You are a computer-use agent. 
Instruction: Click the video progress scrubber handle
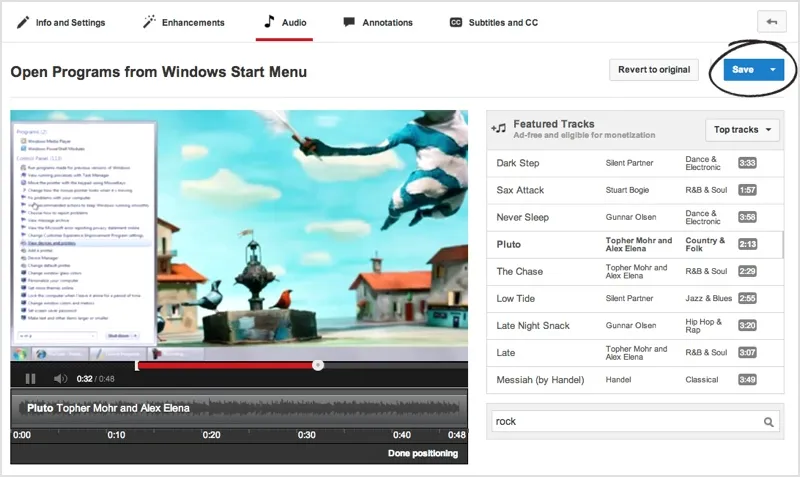(x=318, y=365)
